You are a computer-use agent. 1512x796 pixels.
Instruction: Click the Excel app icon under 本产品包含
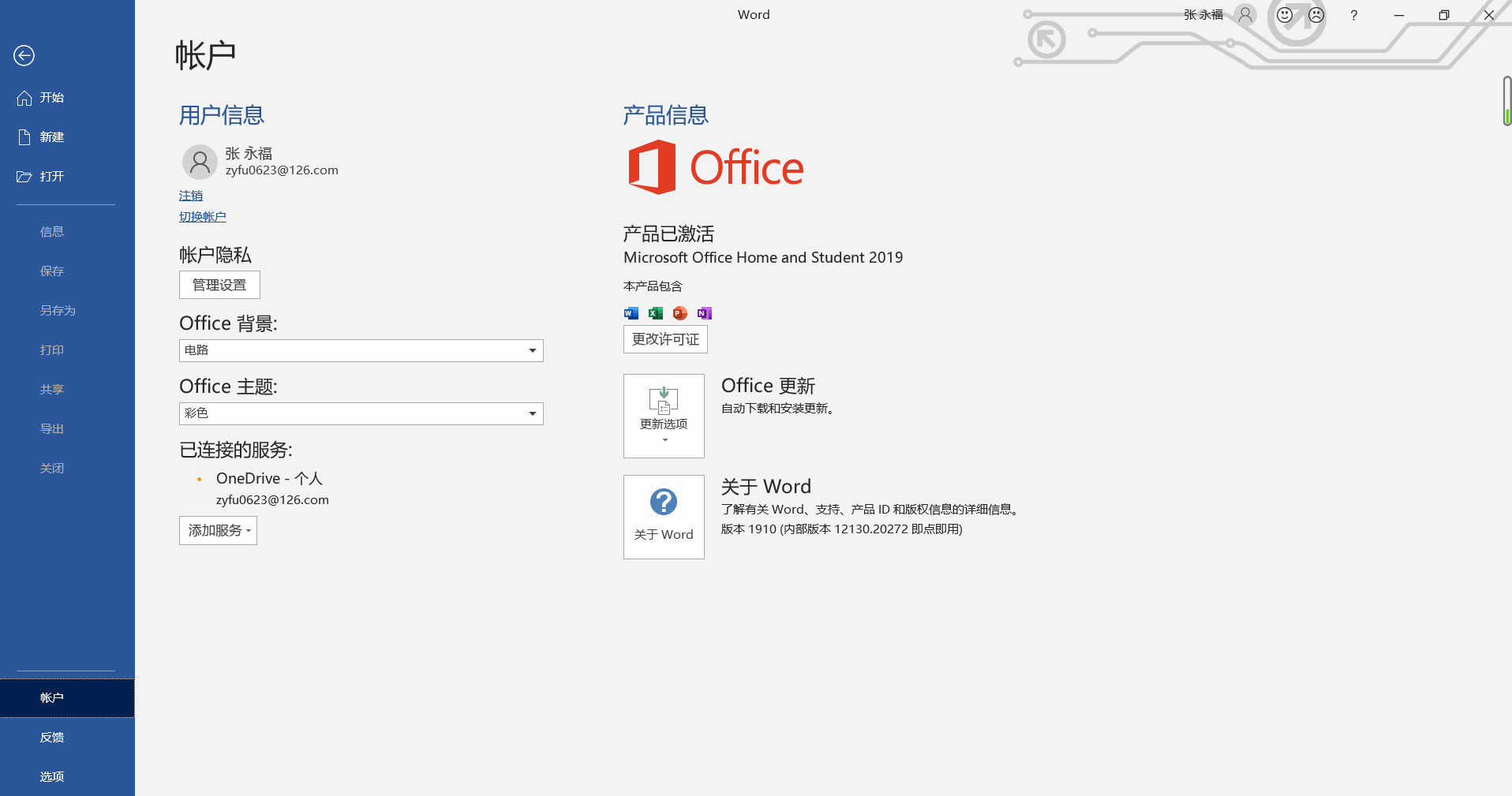(x=656, y=313)
